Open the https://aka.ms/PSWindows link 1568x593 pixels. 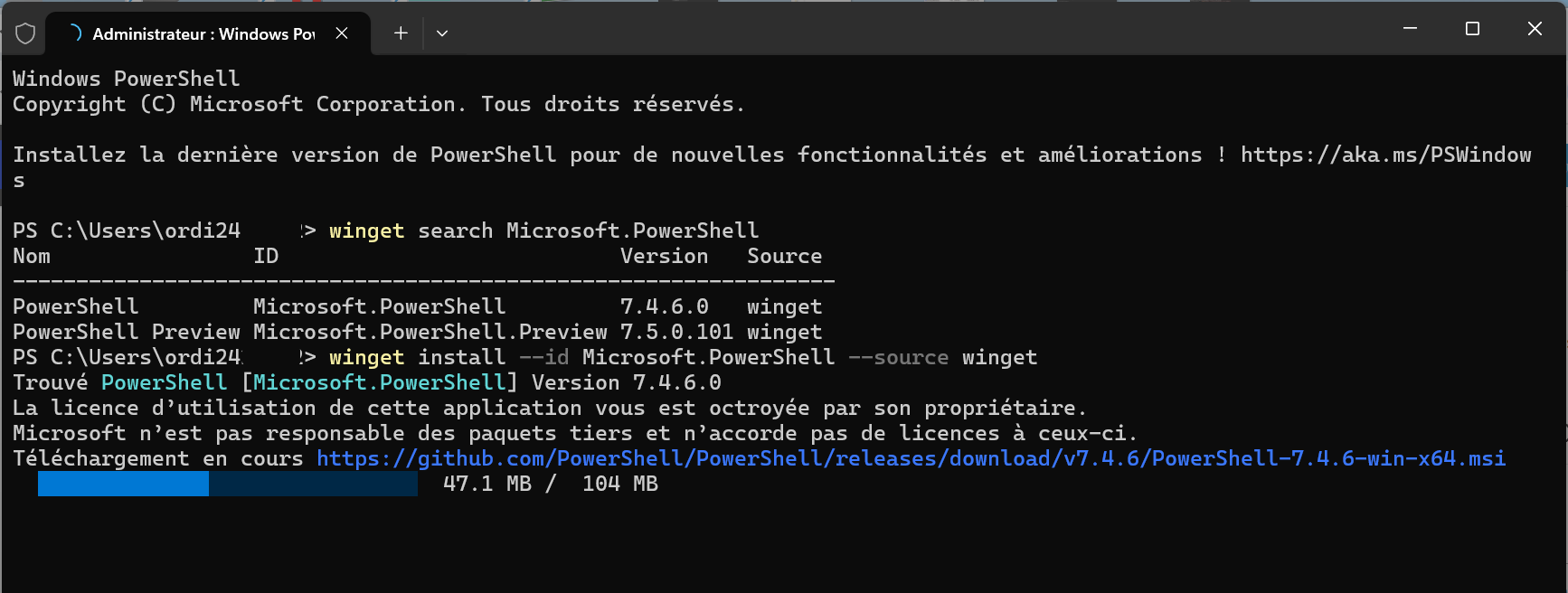point(1385,155)
